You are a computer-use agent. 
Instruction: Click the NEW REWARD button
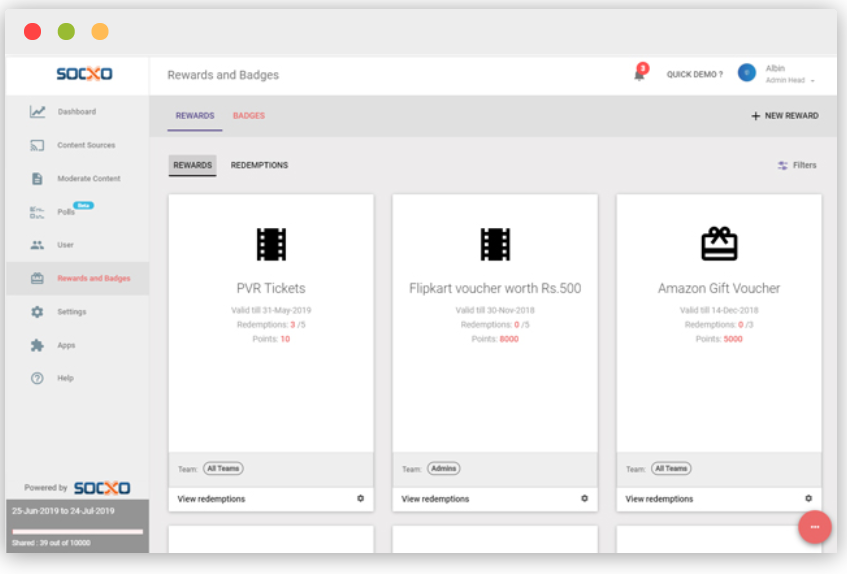coord(785,116)
